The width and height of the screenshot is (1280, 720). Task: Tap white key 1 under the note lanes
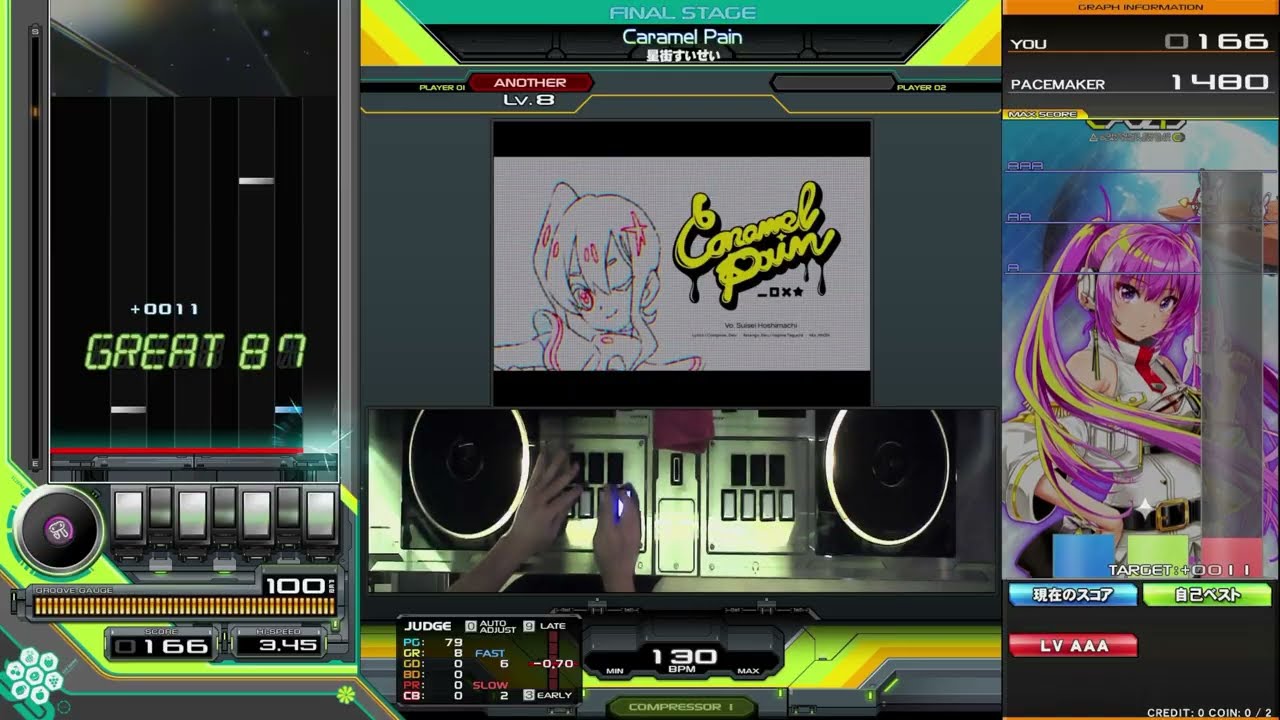[x=128, y=516]
